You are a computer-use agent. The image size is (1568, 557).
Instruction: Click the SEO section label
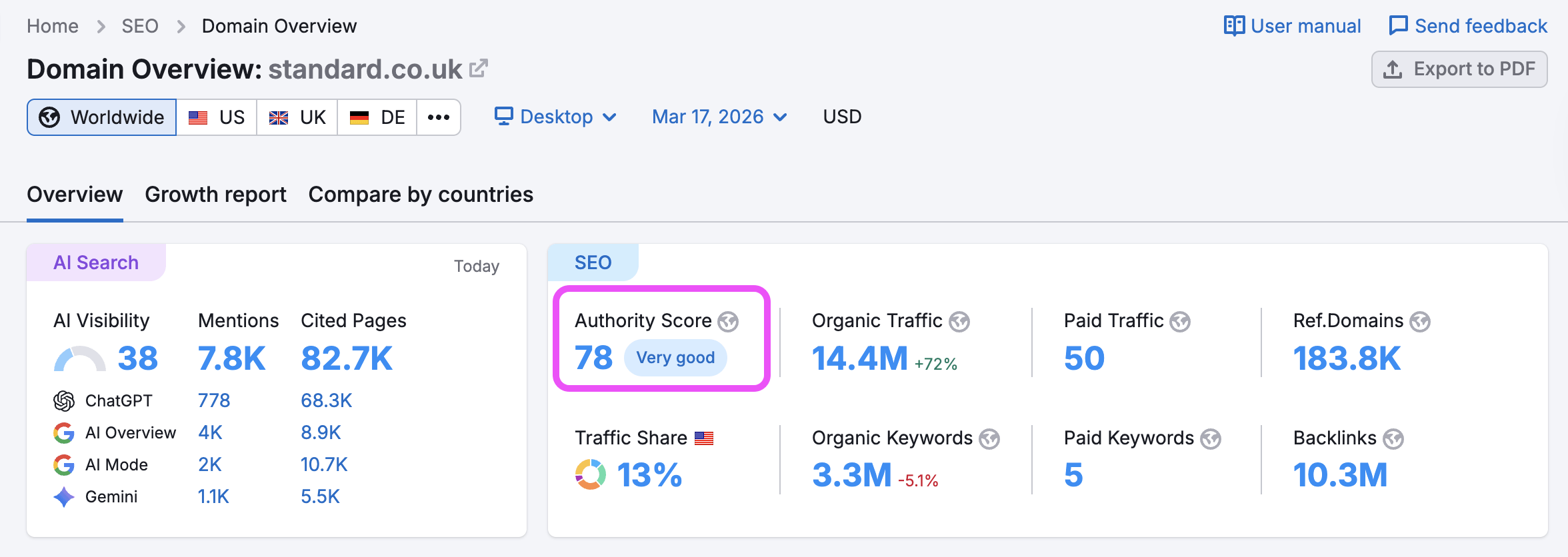pyautogui.click(x=593, y=263)
